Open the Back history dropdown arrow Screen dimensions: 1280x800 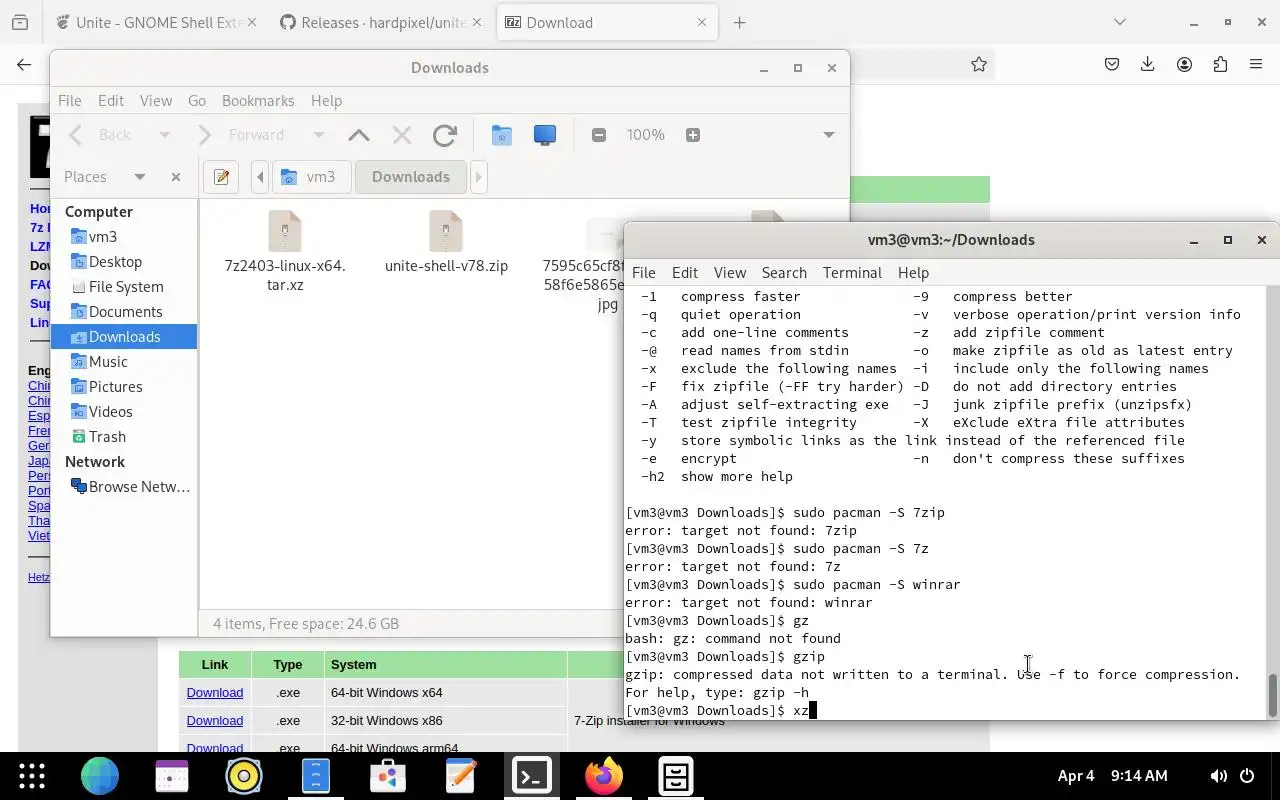[x=165, y=135]
